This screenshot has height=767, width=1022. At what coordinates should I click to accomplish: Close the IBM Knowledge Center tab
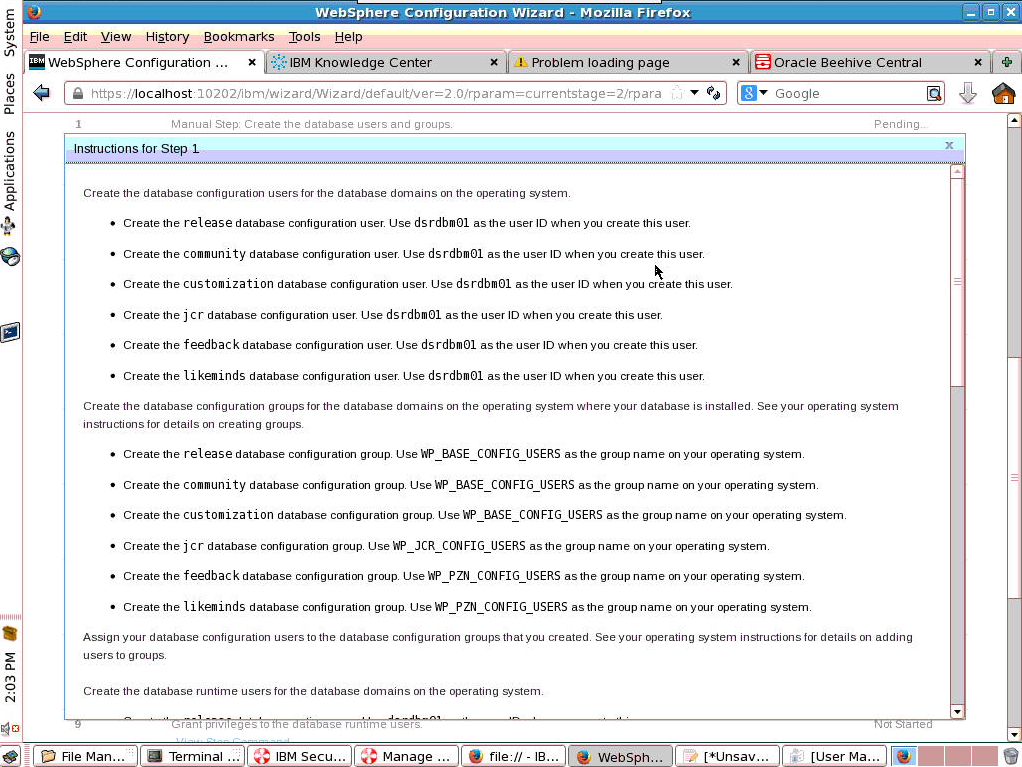pyautogui.click(x=494, y=62)
